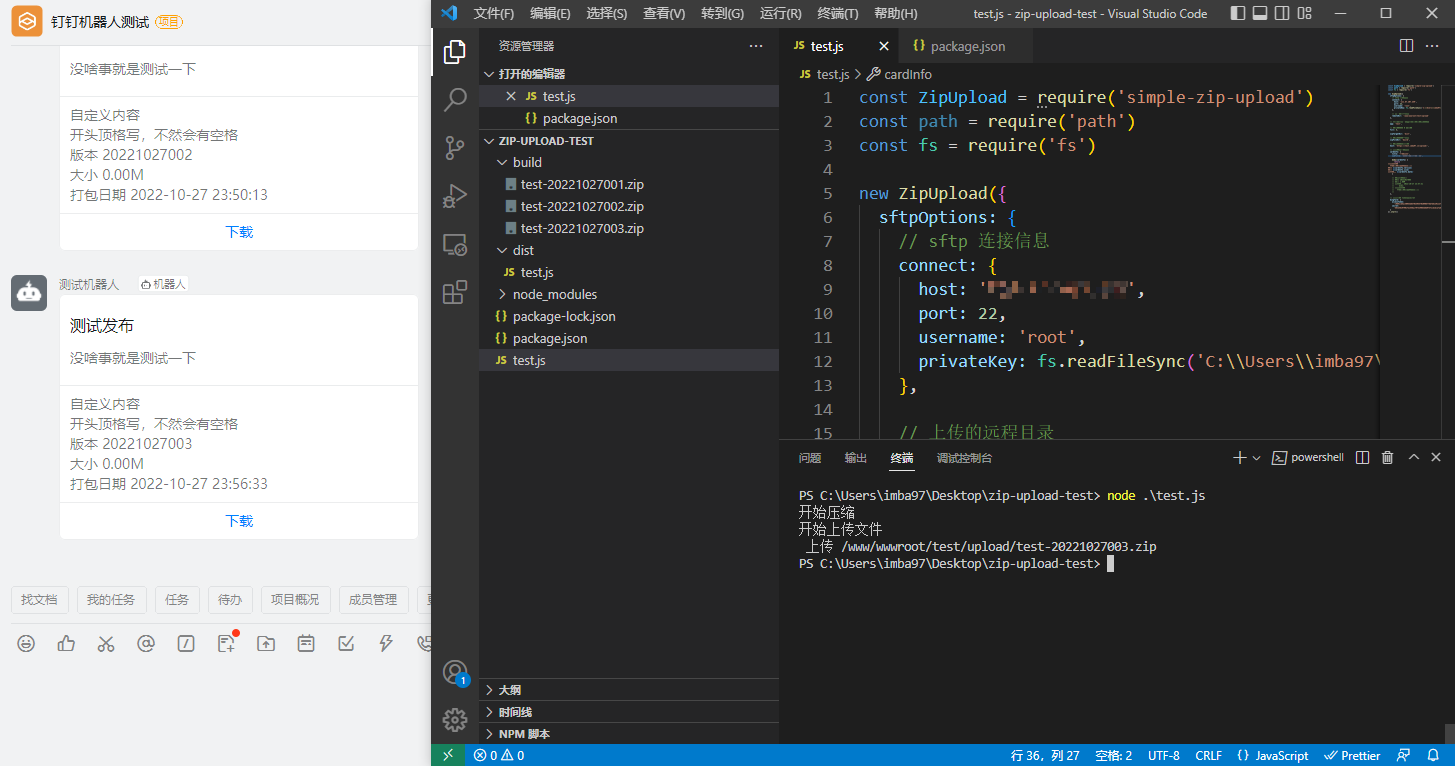Open the Manage gear icon
1455x766 pixels.
(455, 719)
